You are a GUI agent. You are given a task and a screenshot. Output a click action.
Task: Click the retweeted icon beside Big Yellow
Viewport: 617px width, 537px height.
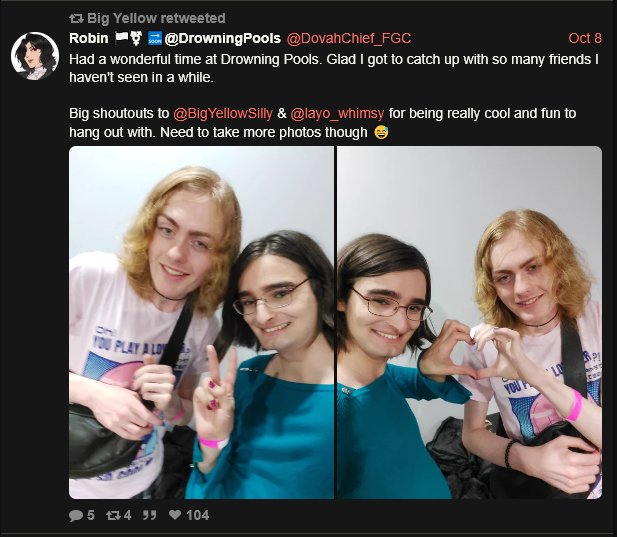76,18
